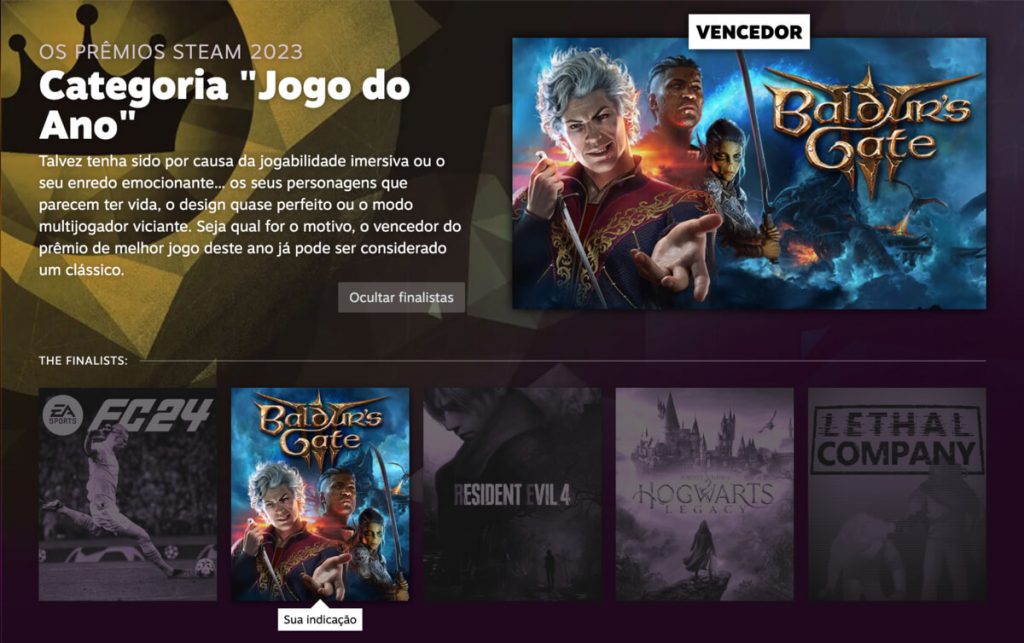The image size is (1024, 643).
Task: Select the Resident Evil 4 finalist cover
Action: point(513,494)
